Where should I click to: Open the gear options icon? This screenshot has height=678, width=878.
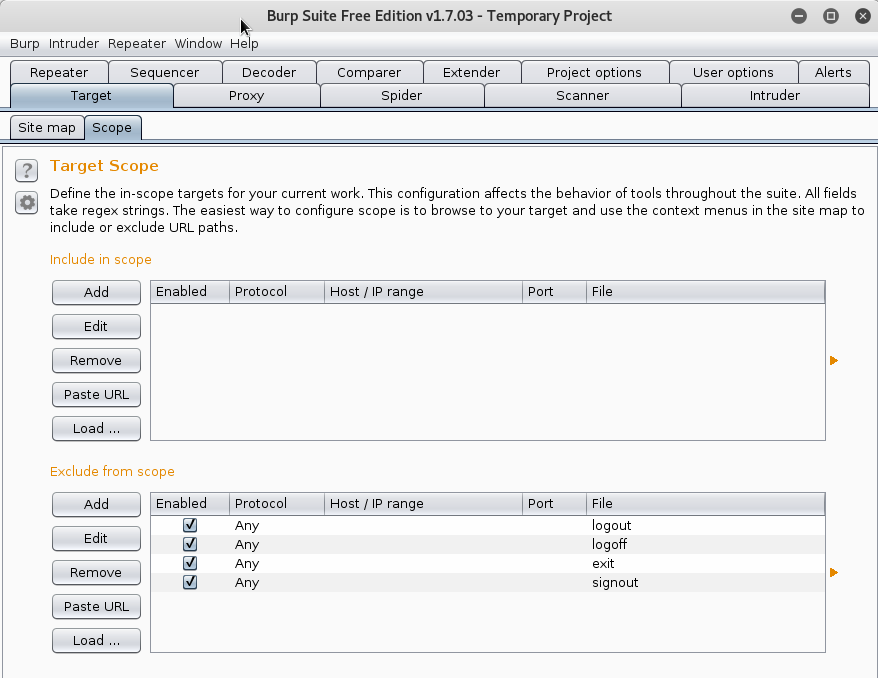pos(26,203)
